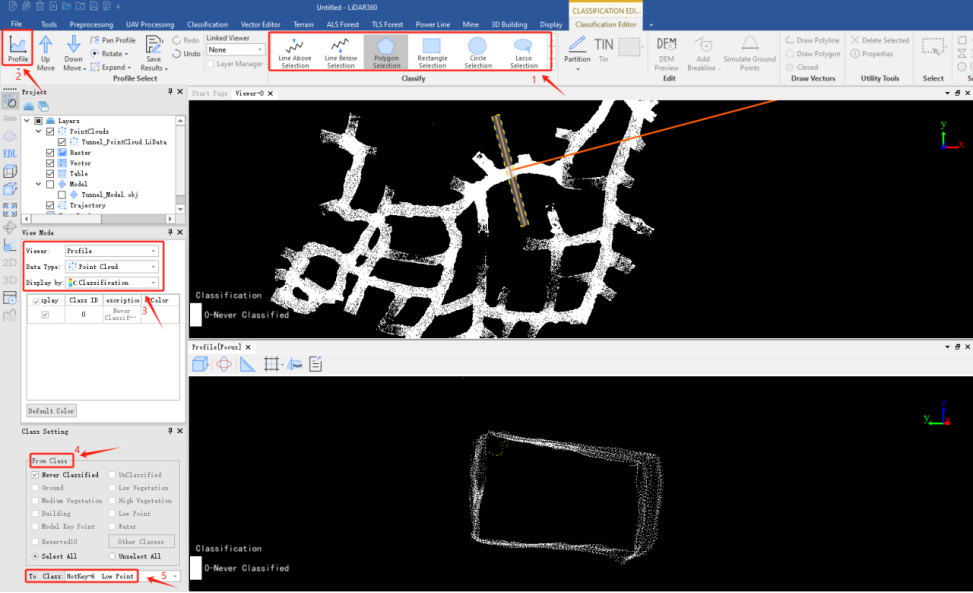Screen dimensions: 973x593
Task: Toggle the Raster layer checkbox
Action: click(x=51, y=152)
